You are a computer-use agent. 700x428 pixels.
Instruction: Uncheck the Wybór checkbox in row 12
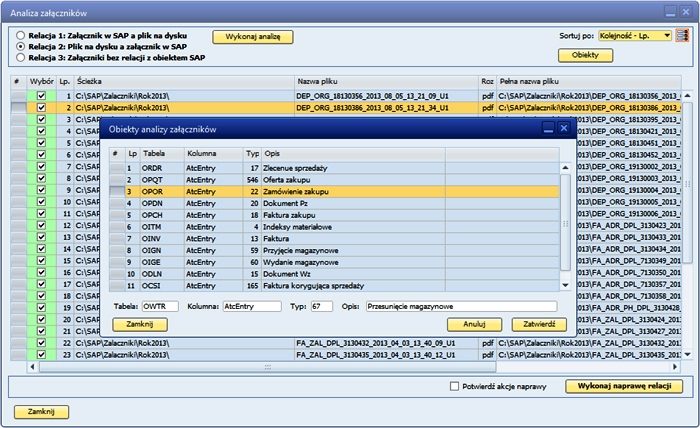coord(42,225)
